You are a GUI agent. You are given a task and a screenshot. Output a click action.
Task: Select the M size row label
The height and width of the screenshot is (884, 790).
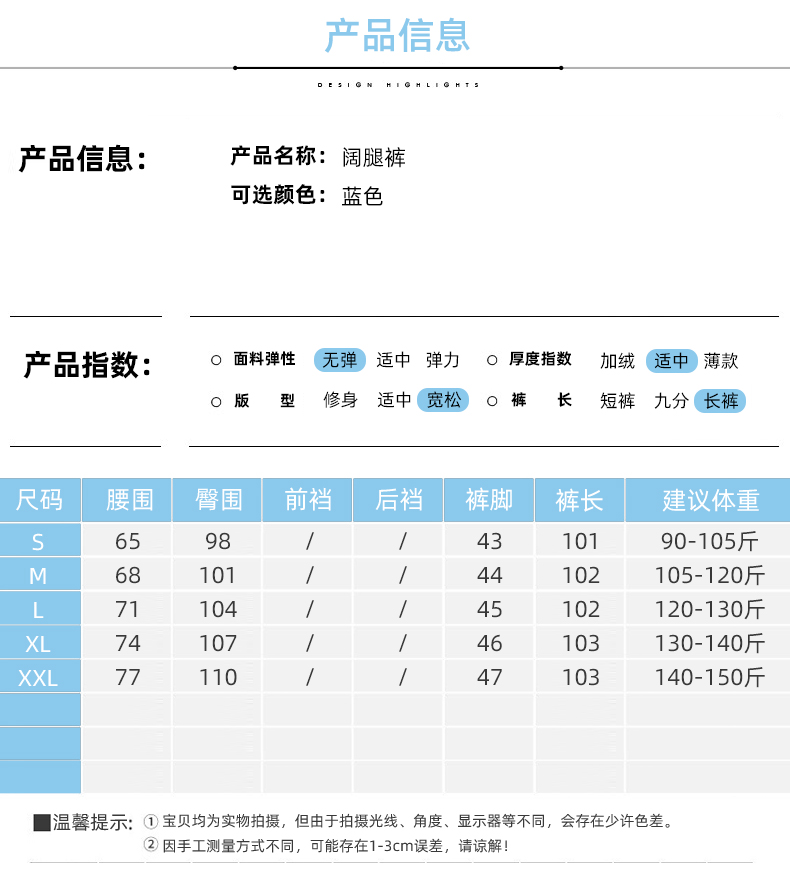click(38, 576)
